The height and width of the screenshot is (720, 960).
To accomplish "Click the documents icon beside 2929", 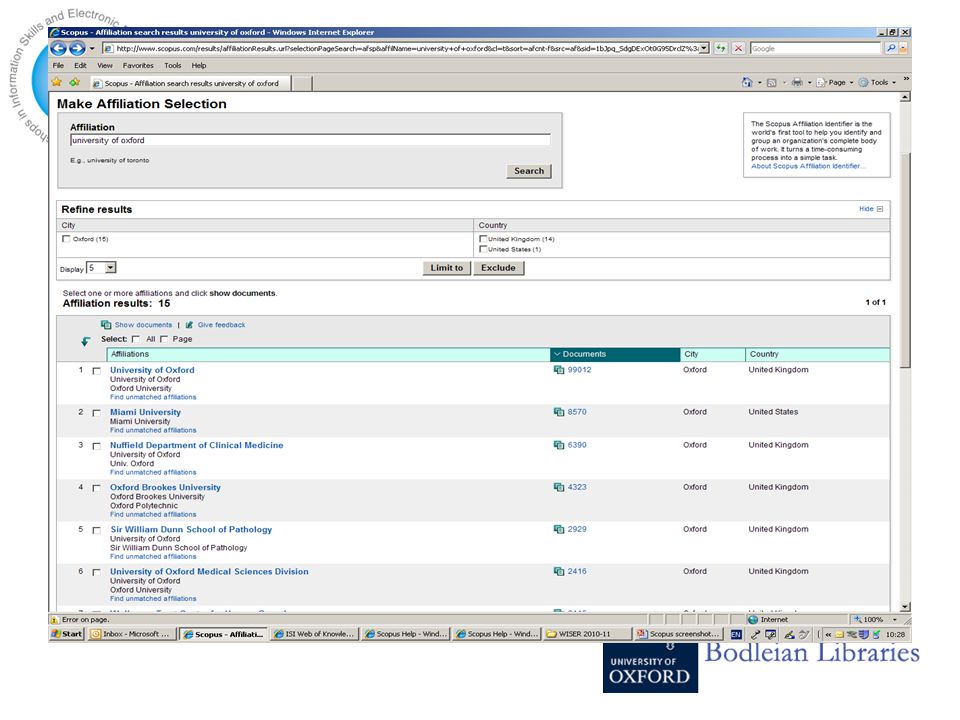I will pyautogui.click(x=559, y=530).
